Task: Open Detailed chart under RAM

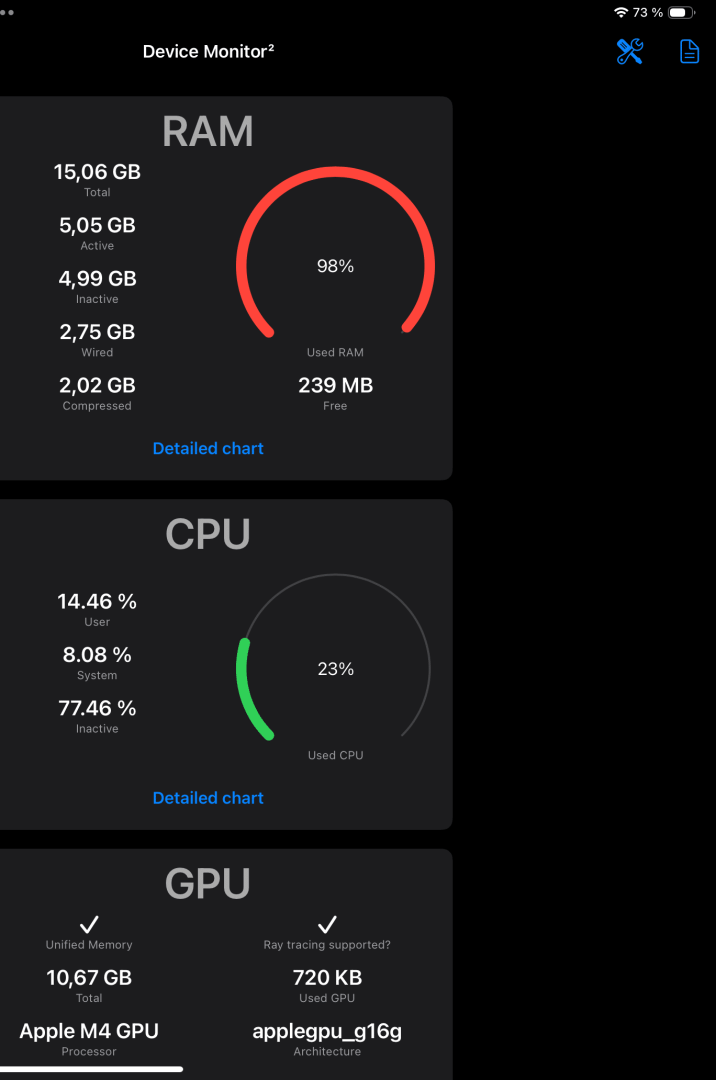Action: (208, 448)
